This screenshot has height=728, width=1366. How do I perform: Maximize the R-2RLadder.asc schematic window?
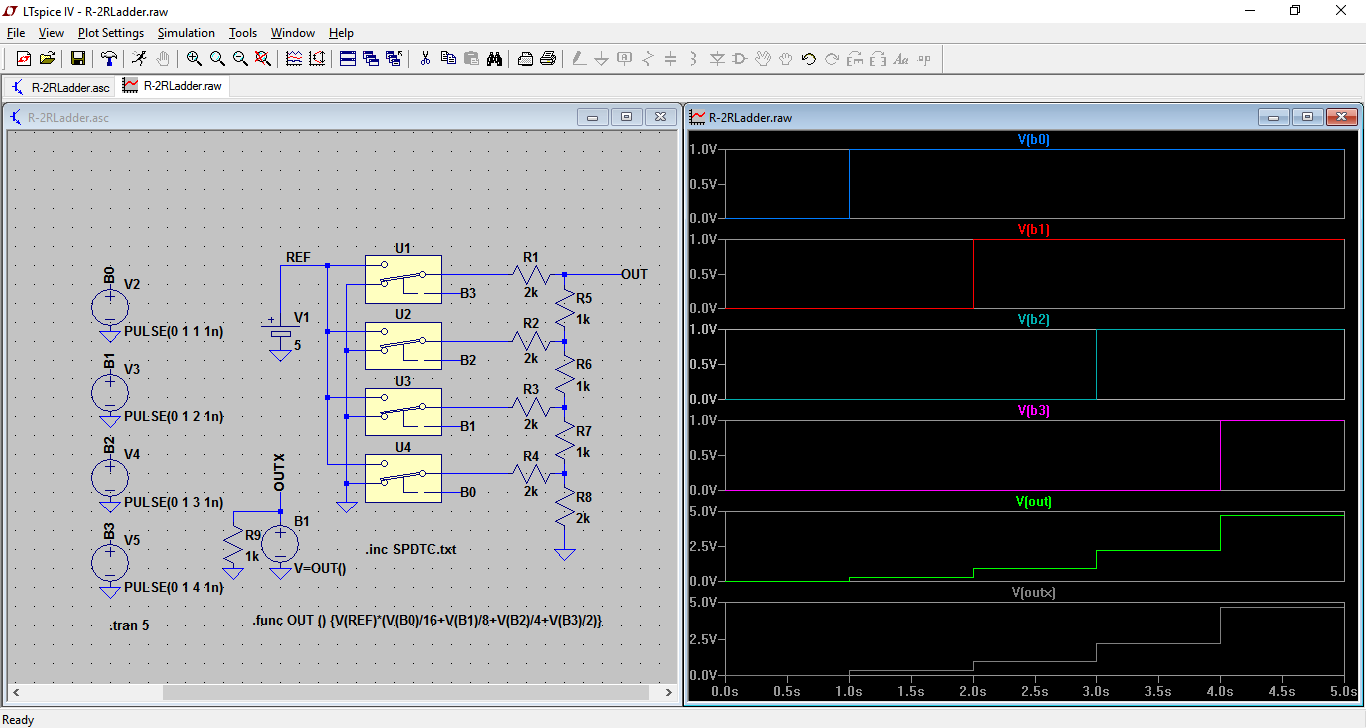626,117
